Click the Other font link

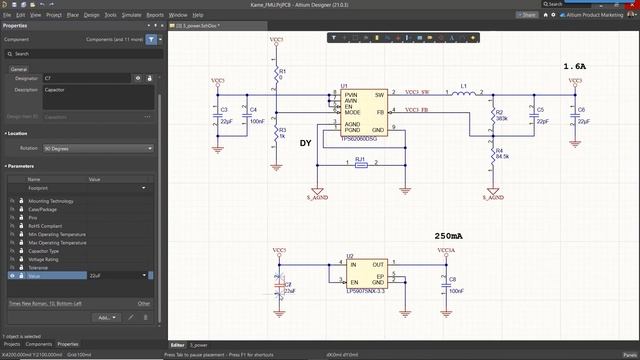[x=144, y=303]
